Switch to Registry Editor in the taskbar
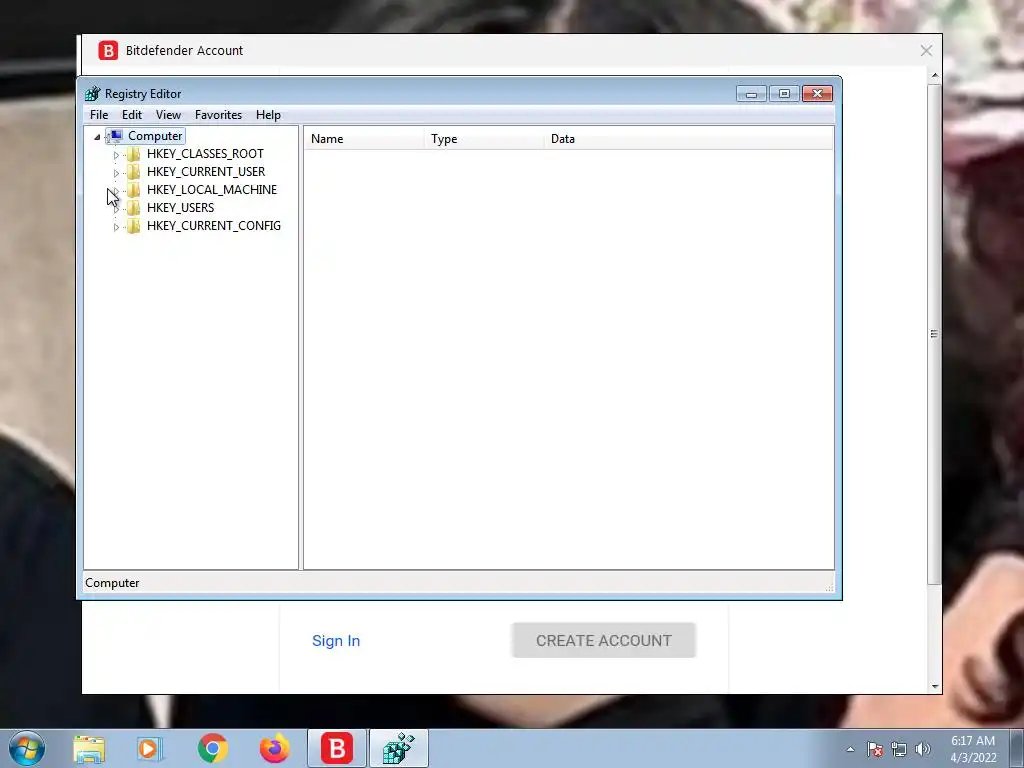 click(399, 748)
